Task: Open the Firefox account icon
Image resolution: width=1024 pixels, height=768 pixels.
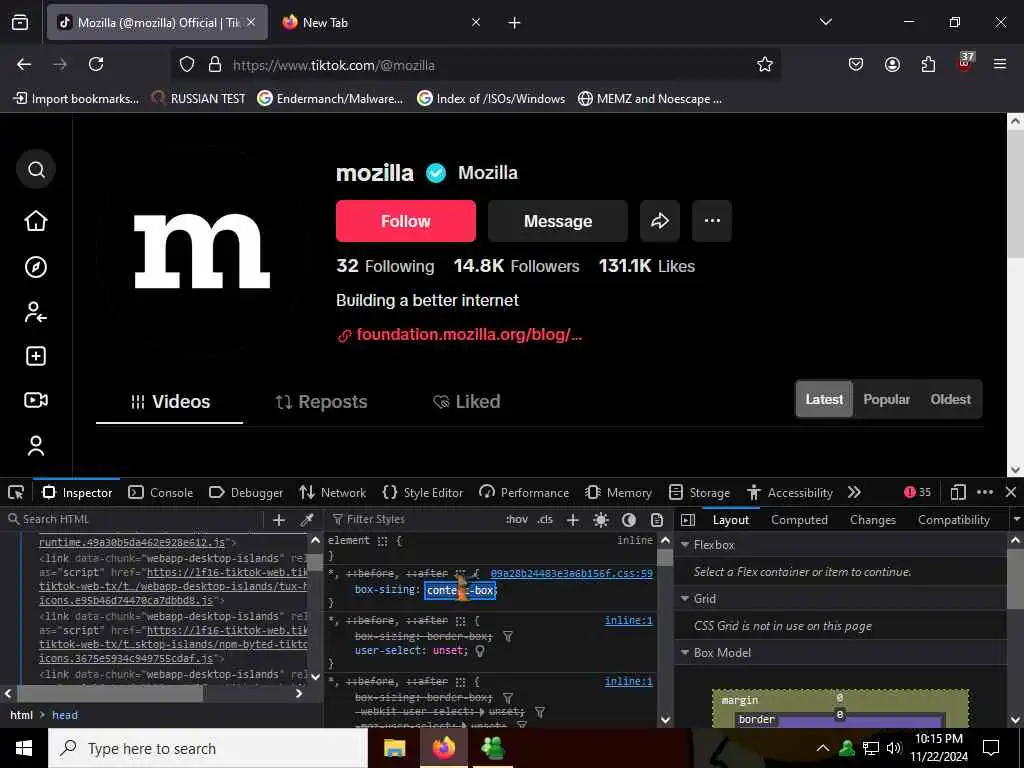Action: click(892, 64)
